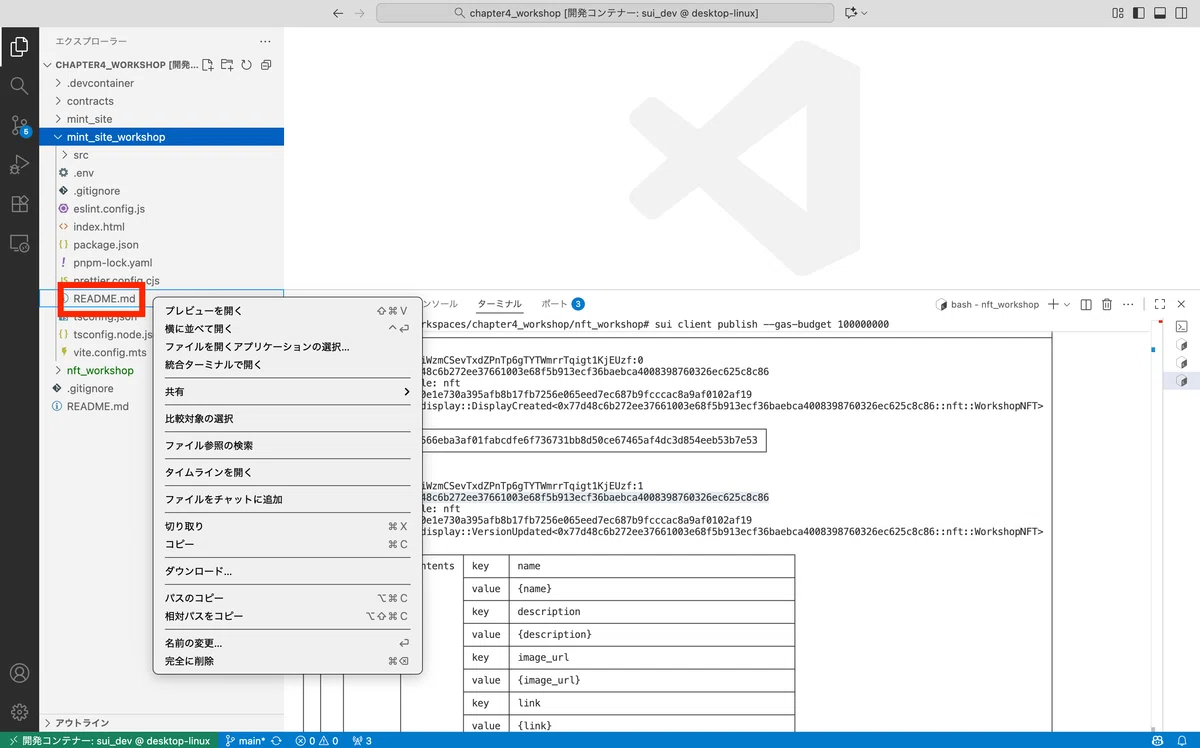Screen dimensions: 1200x748
Task: Choose プレビューを開く in context menu
Action: pos(288,311)
